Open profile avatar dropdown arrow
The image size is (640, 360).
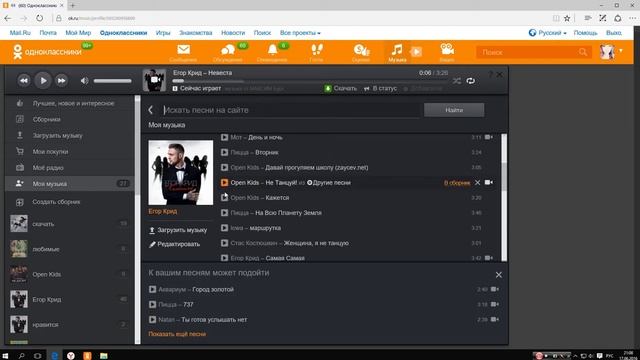(x=621, y=51)
